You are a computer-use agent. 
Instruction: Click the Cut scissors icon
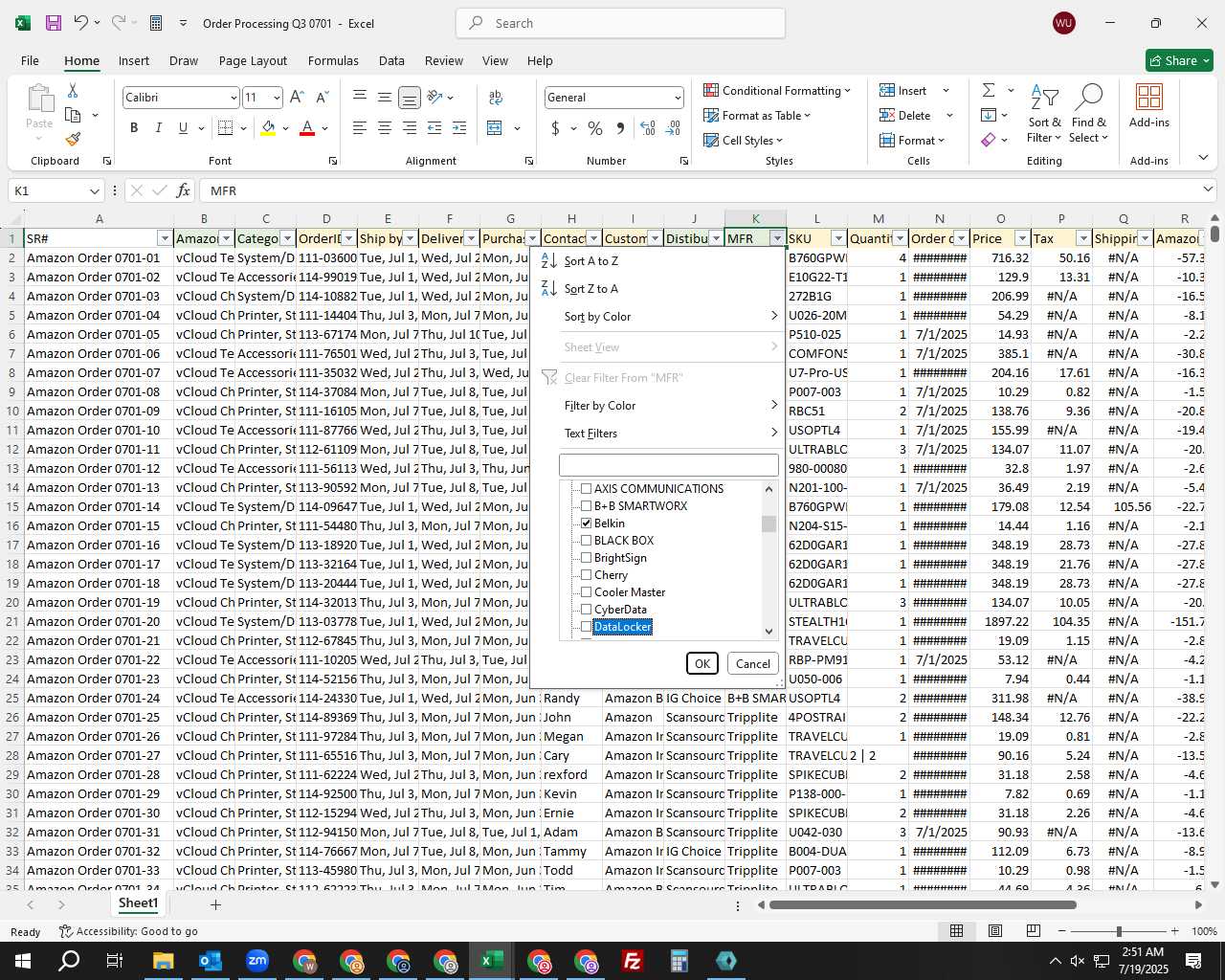73,90
